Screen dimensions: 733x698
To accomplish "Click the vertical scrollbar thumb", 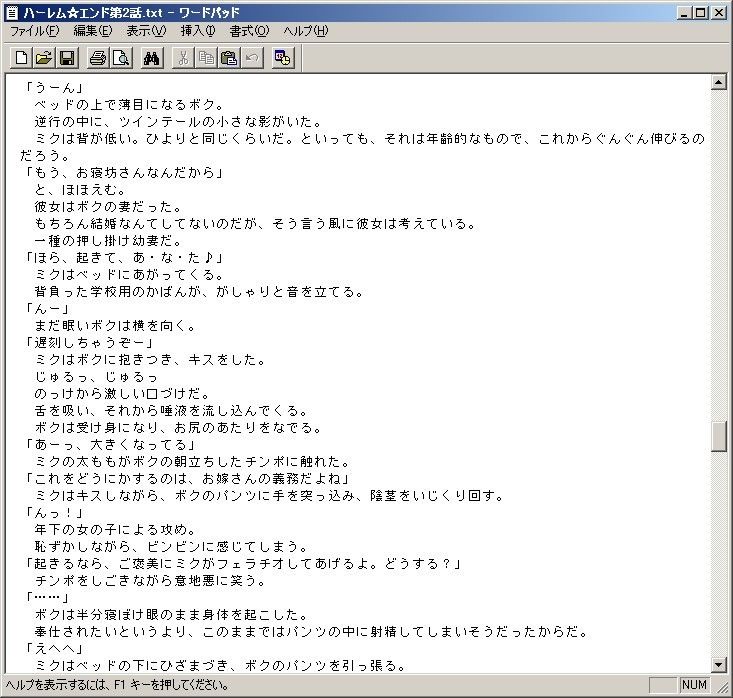I will 719,436.
